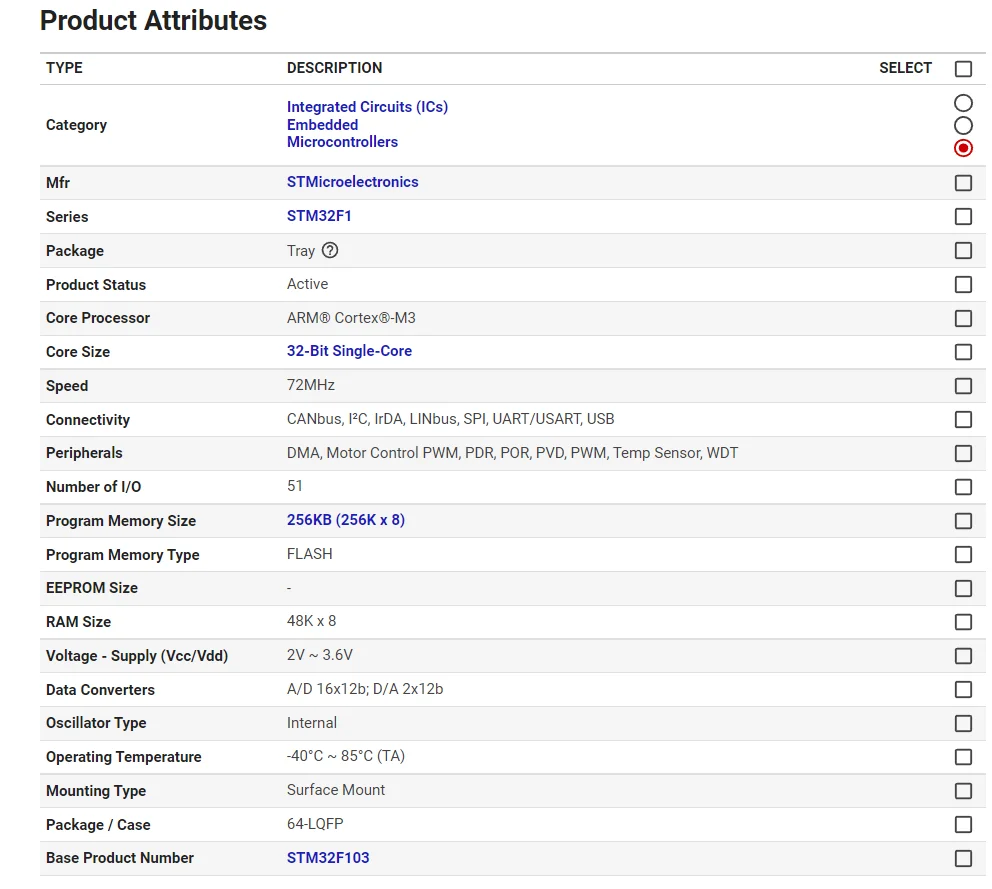The image size is (992, 889).
Task: Check the Core Size row checkbox
Action: [963, 352]
